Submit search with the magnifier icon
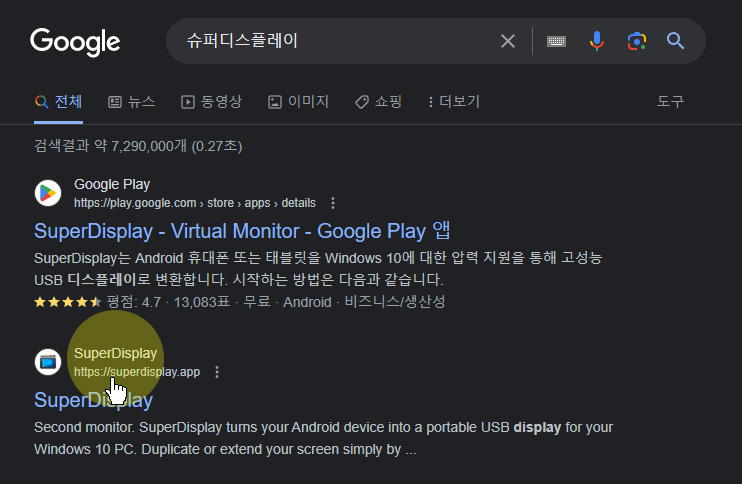The width and height of the screenshot is (742, 484). tap(675, 41)
